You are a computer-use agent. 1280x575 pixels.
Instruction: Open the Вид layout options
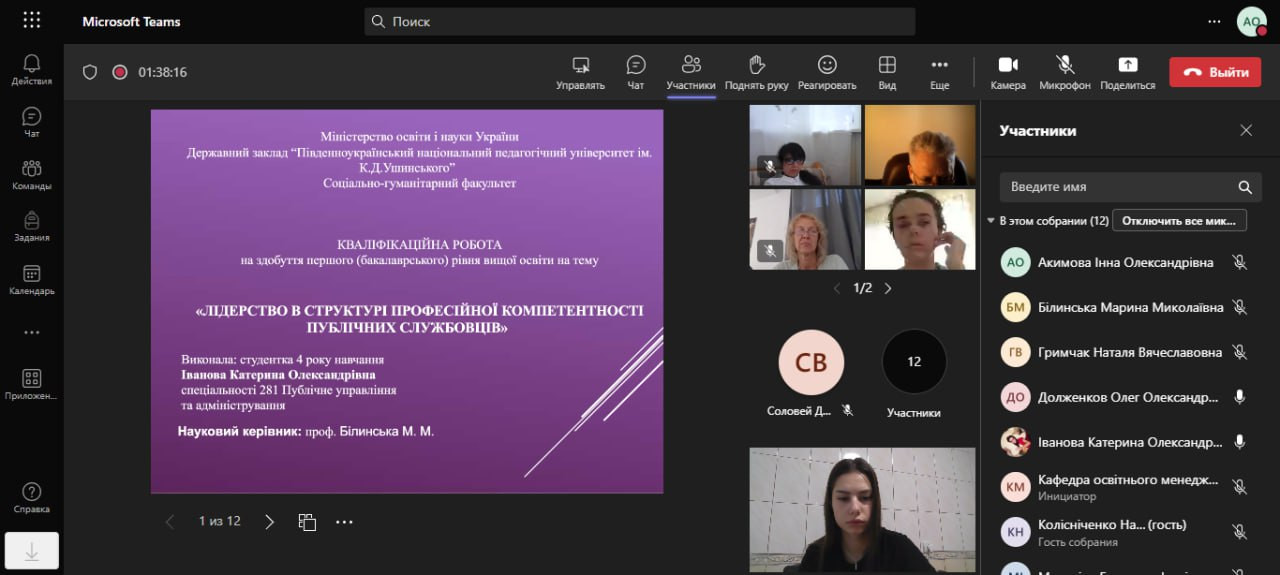[x=887, y=66]
